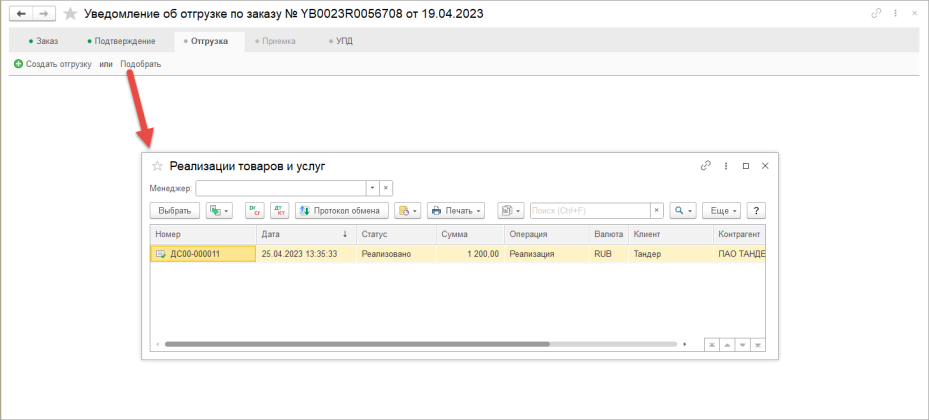Open the Еще menu
929x420 pixels.
[x=722, y=210]
